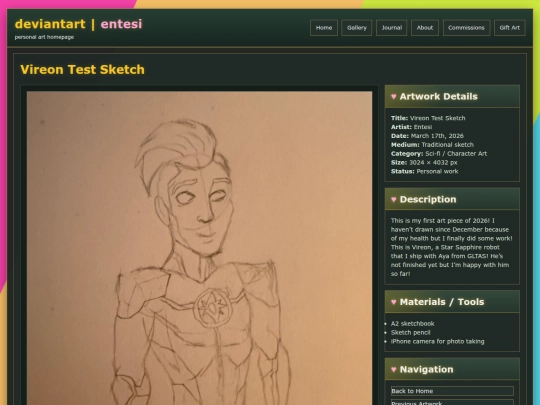Click the description paragraph about Vireon
Screen dimensions: 540x405
point(451,247)
